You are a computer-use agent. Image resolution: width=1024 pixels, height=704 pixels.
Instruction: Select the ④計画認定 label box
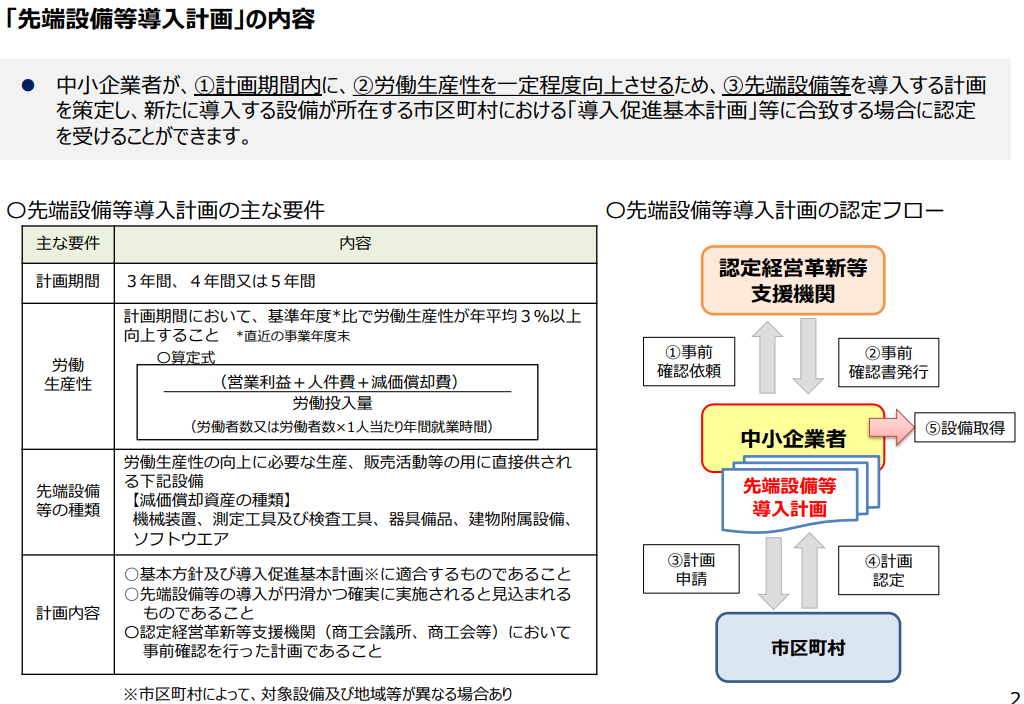(888, 571)
